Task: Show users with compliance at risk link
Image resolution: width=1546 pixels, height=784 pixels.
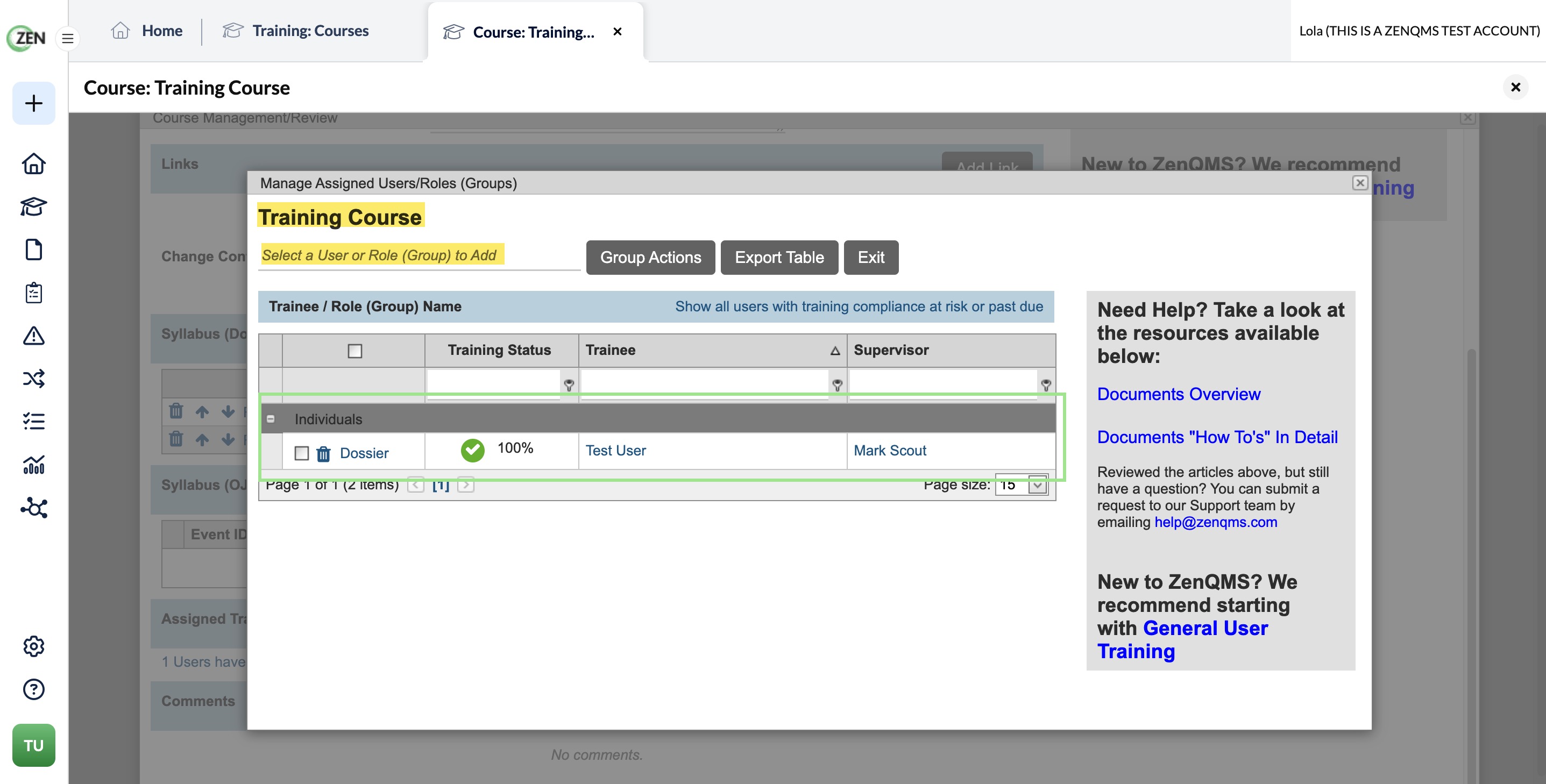Action: 859,307
